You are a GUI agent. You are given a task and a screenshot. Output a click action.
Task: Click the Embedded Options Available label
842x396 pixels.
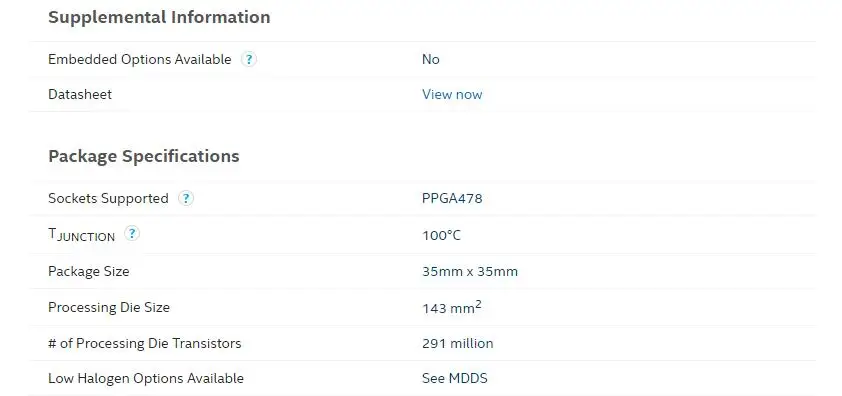tap(140, 59)
